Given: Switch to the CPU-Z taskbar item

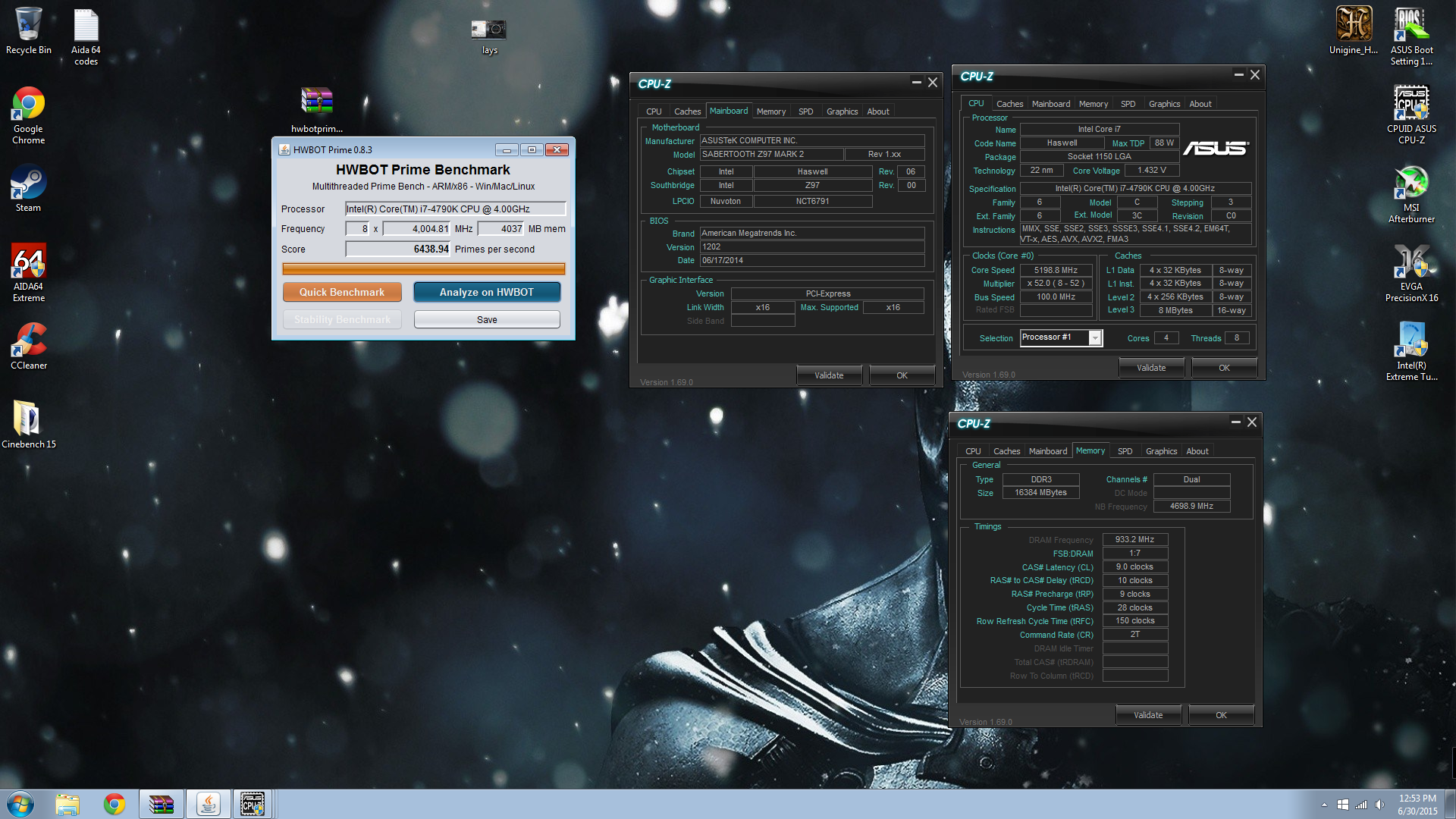Looking at the screenshot, I should pos(253,804).
